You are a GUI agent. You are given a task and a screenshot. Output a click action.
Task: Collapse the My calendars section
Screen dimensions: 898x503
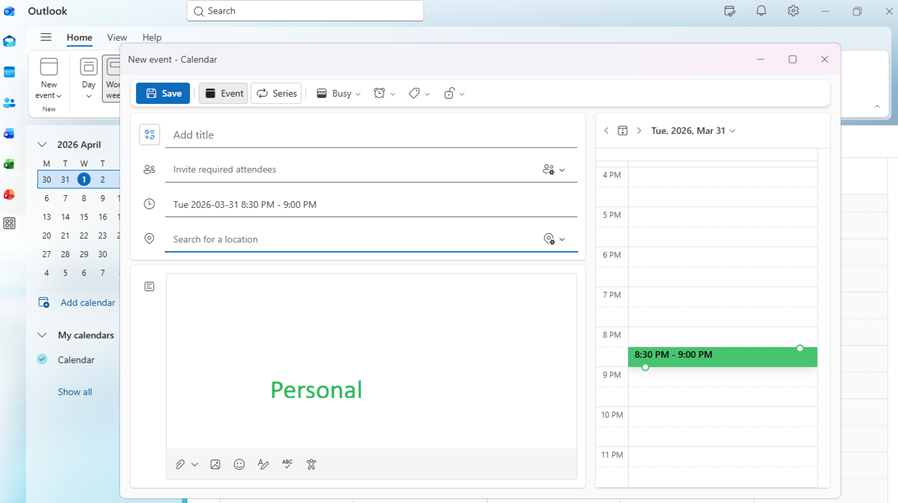click(x=42, y=335)
